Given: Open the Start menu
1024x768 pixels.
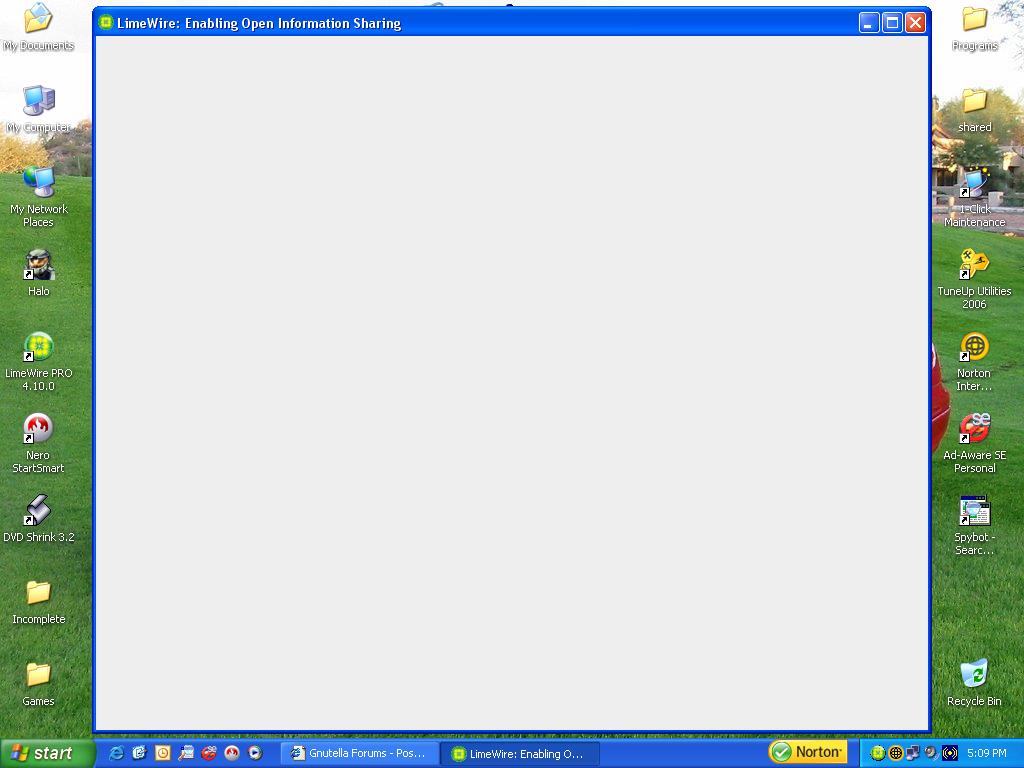Looking at the screenshot, I should click(x=47, y=753).
